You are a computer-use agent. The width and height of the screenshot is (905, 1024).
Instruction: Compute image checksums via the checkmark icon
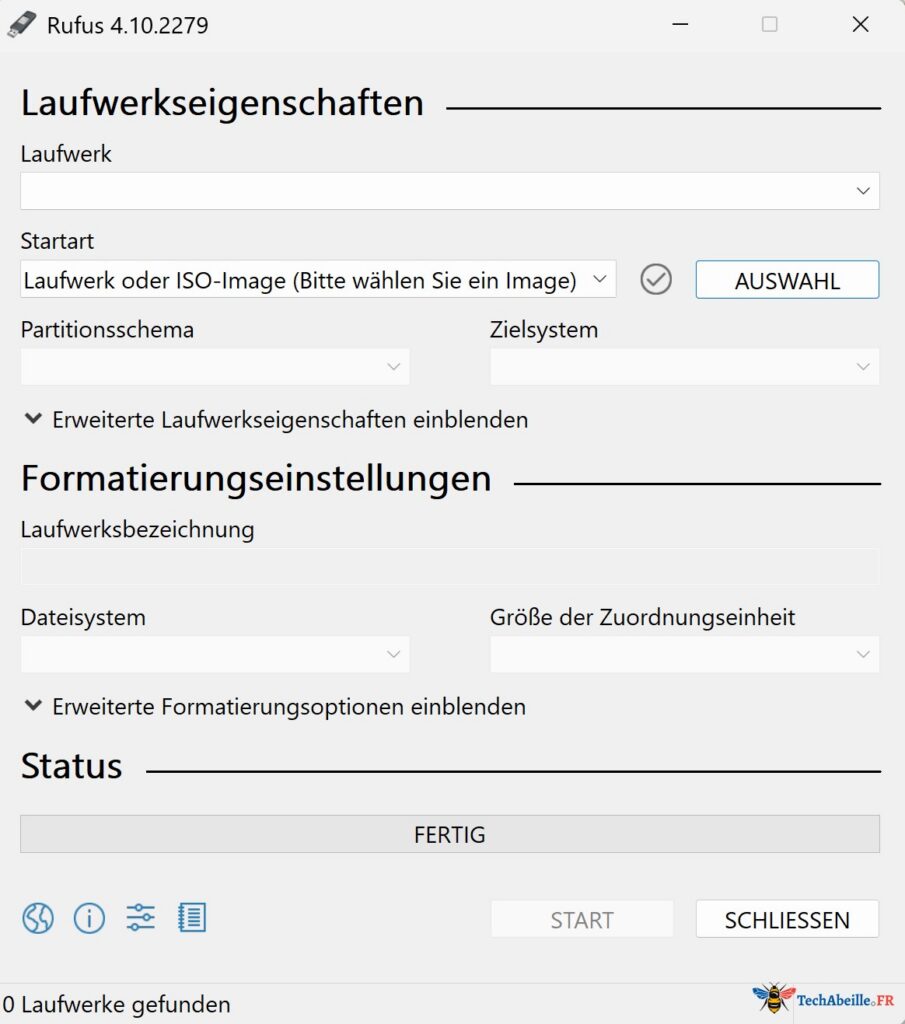[x=656, y=279]
